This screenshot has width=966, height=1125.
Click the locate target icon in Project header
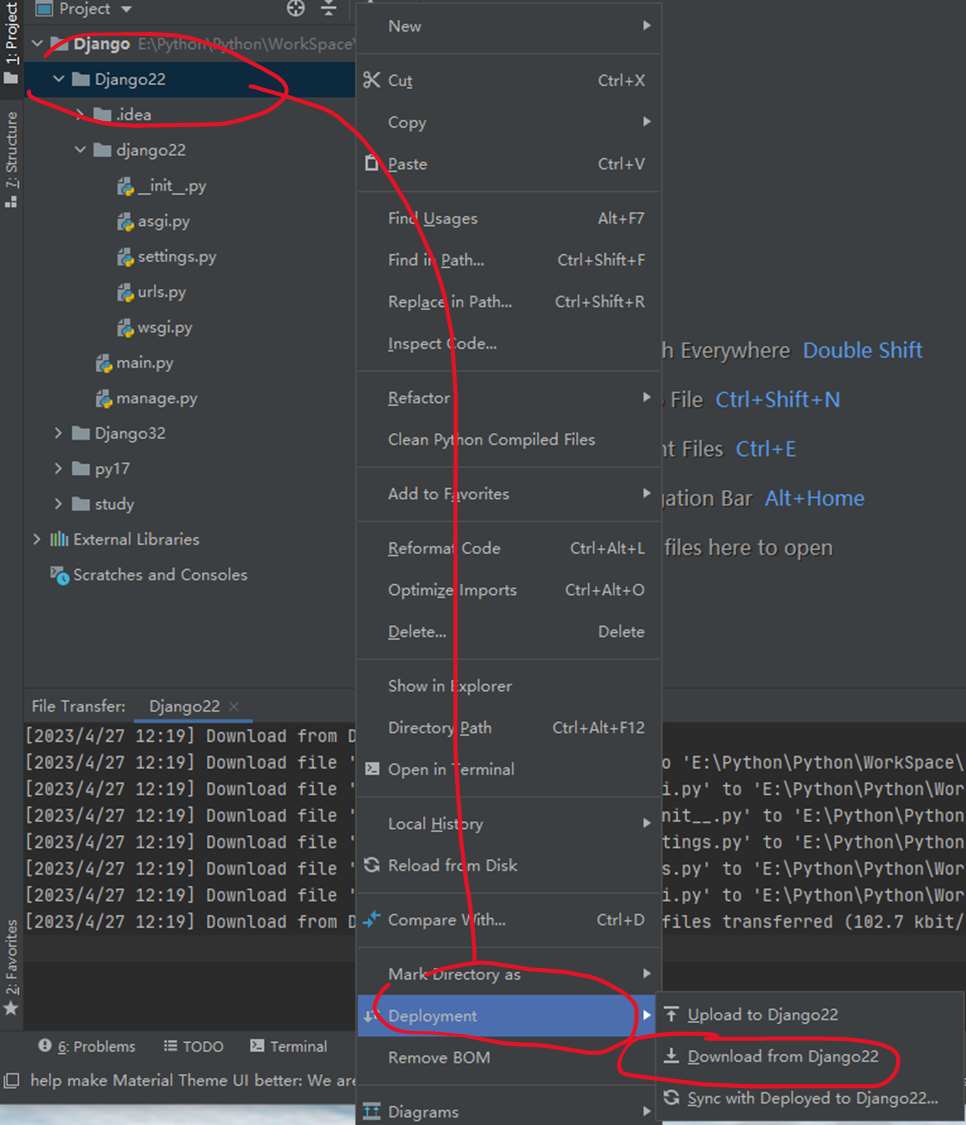pyautogui.click(x=296, y=9)
